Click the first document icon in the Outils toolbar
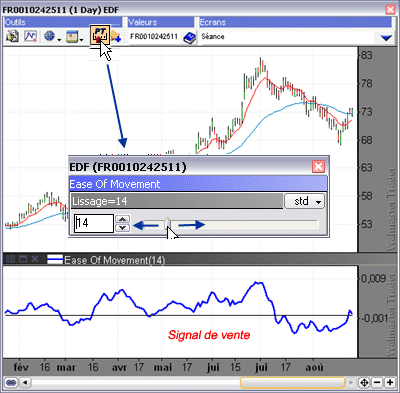This screenshot has width=400, height=393. [x=12, y=36]
